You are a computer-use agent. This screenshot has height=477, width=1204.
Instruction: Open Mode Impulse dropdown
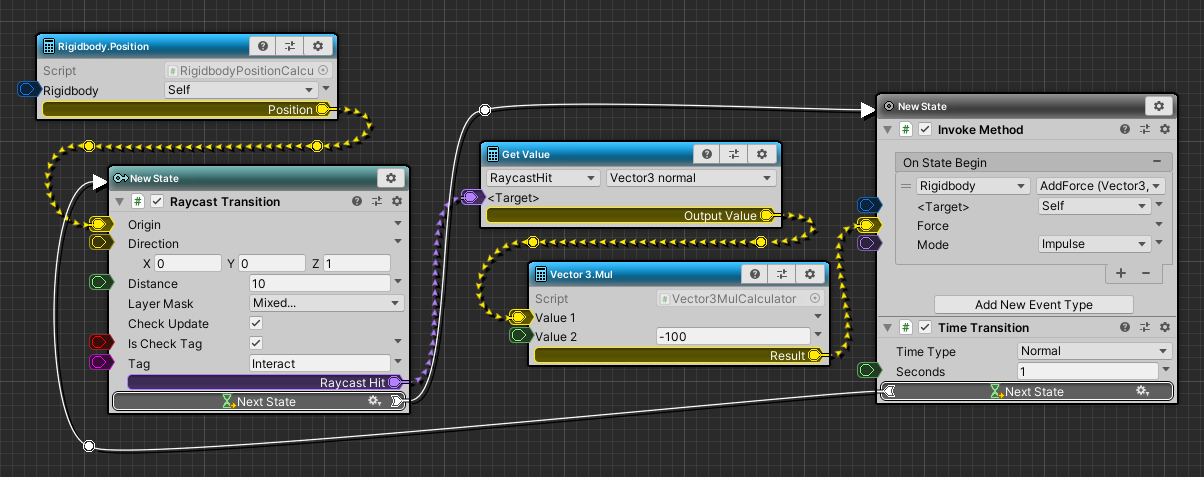point(1094,243)
